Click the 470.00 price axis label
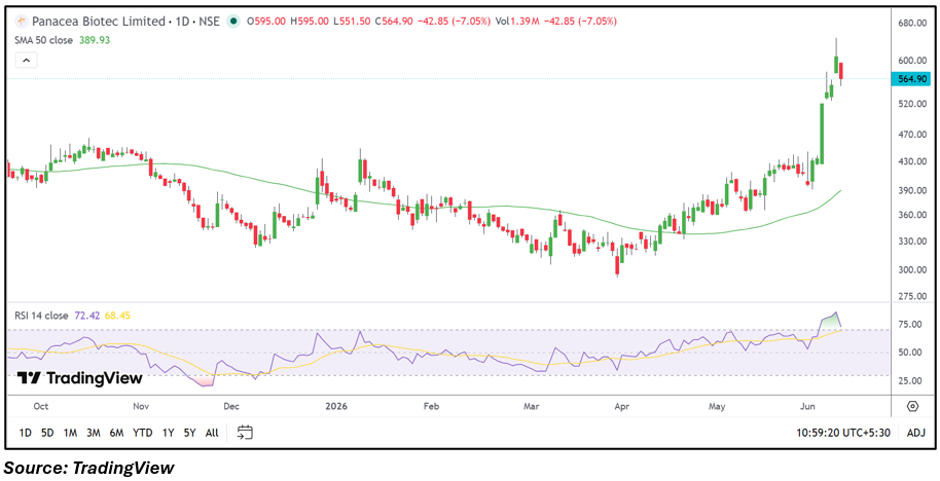The height and width of the screenshot is (481, 940). click(913, 135)
